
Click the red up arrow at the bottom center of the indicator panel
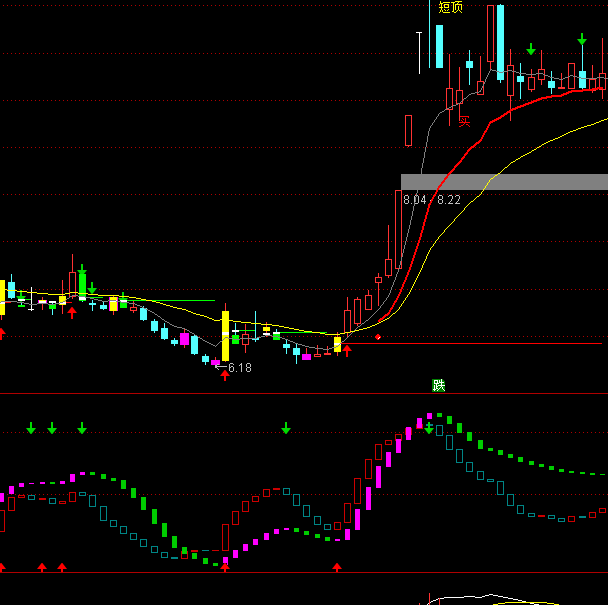click(x=337, y=567)
